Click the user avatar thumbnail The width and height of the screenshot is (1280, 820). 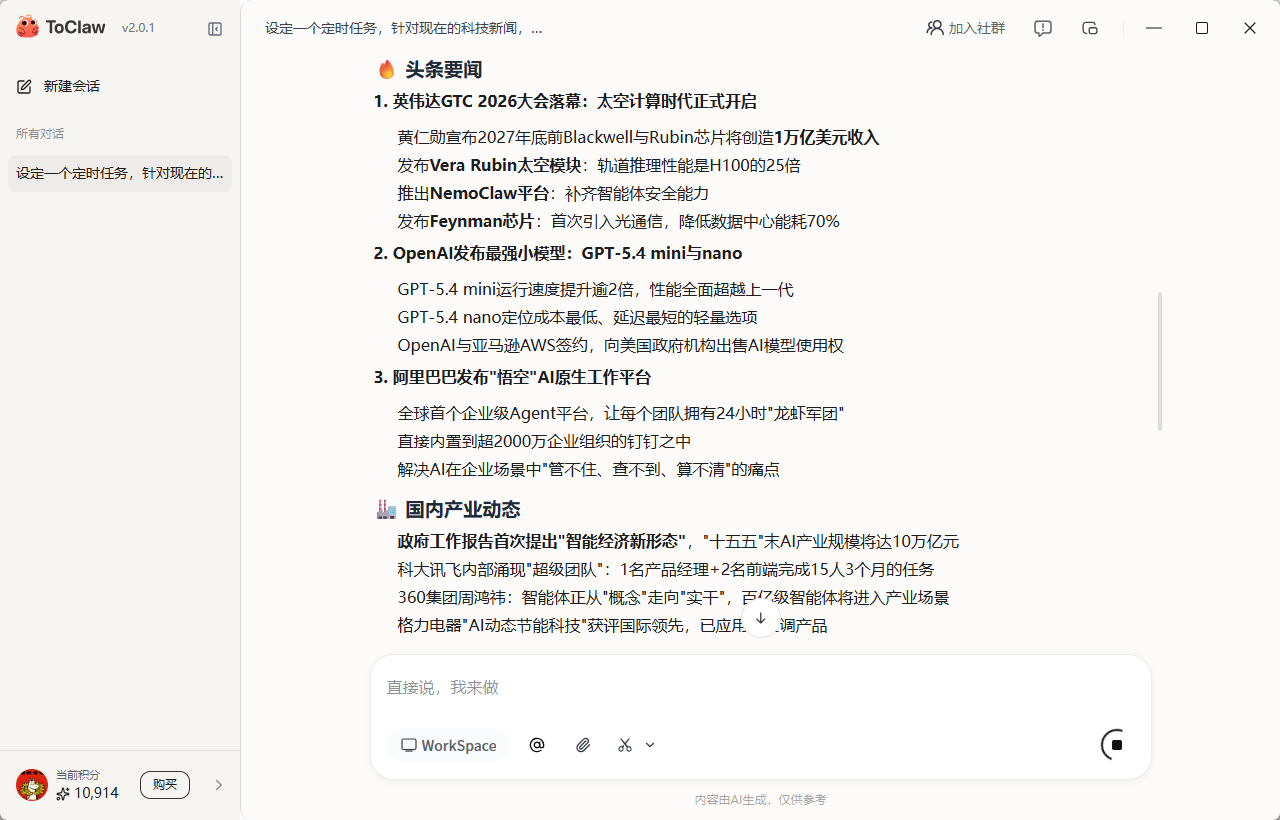click(x=31, y=785)
